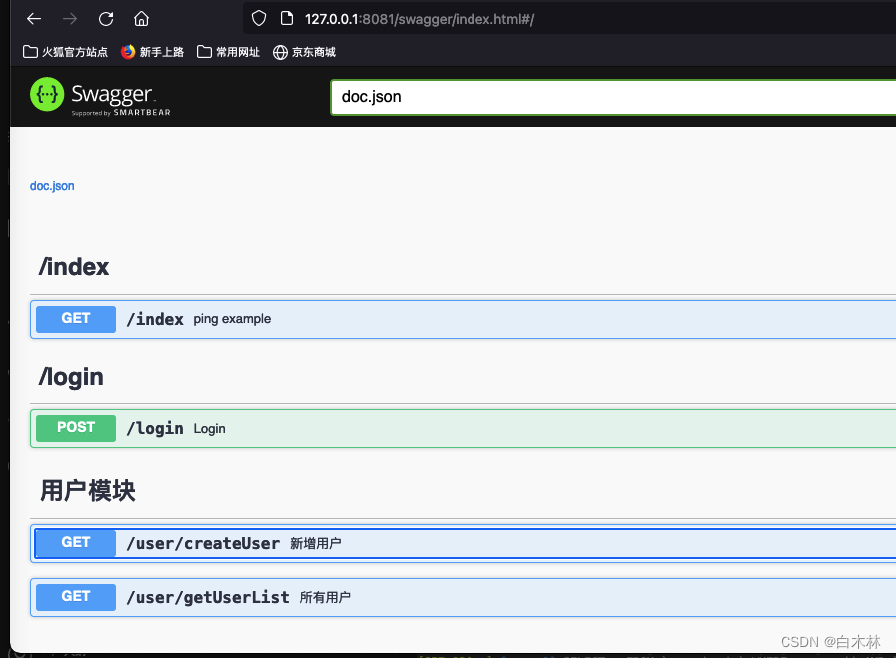
Task: Click the blue GET badge on /user/getUserList
Action: click(75, 597)
